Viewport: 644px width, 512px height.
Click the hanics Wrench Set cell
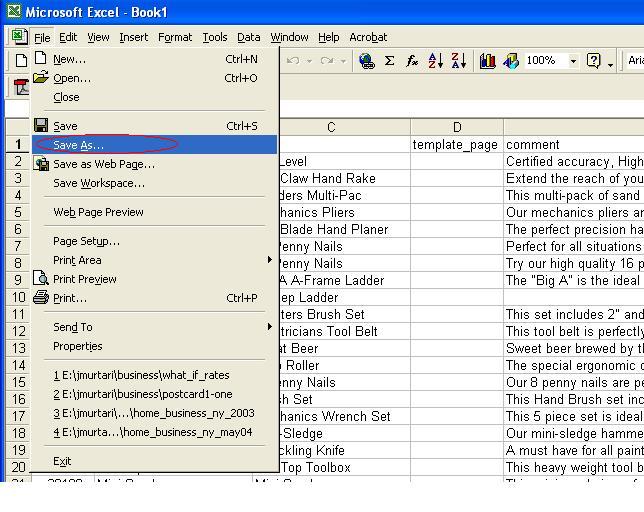point(345,416)
